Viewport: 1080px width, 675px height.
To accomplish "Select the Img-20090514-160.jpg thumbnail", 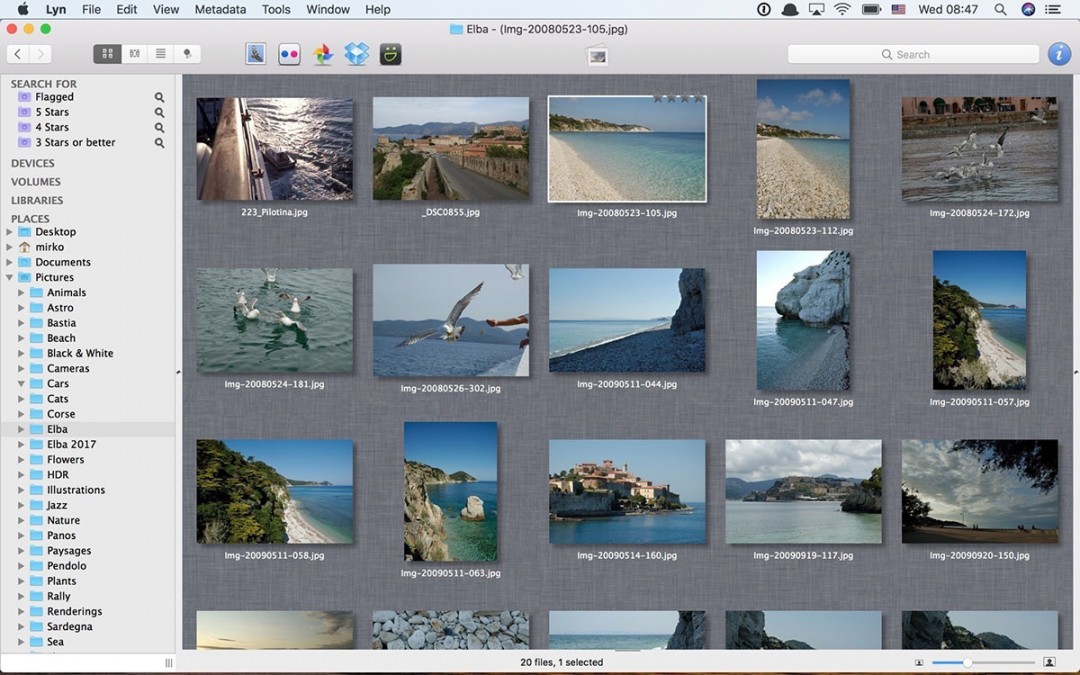I will (627, 491).
